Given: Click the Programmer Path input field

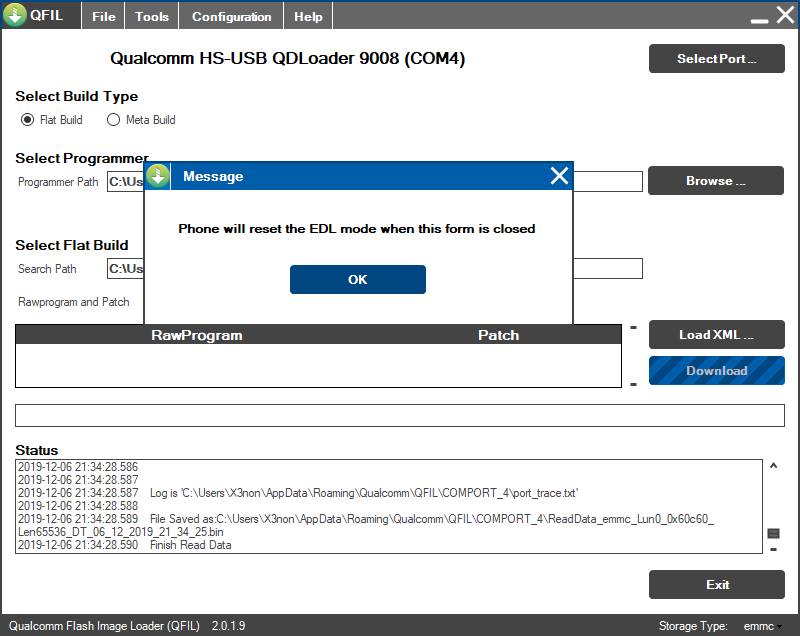Looking at the screenshot, I should coord(374,182).
